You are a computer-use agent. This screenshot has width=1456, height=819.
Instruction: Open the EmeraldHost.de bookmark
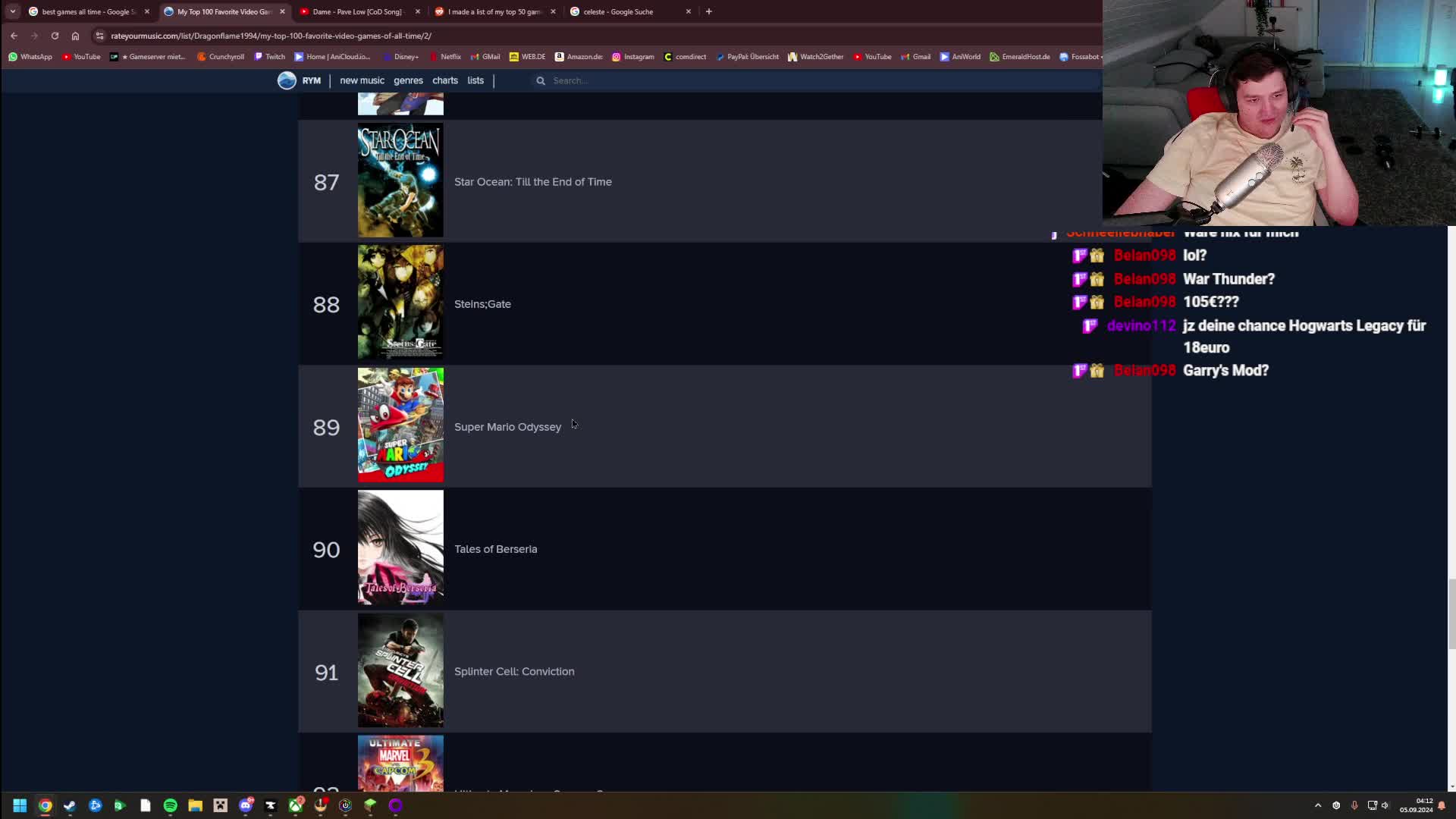[1020, 57]
